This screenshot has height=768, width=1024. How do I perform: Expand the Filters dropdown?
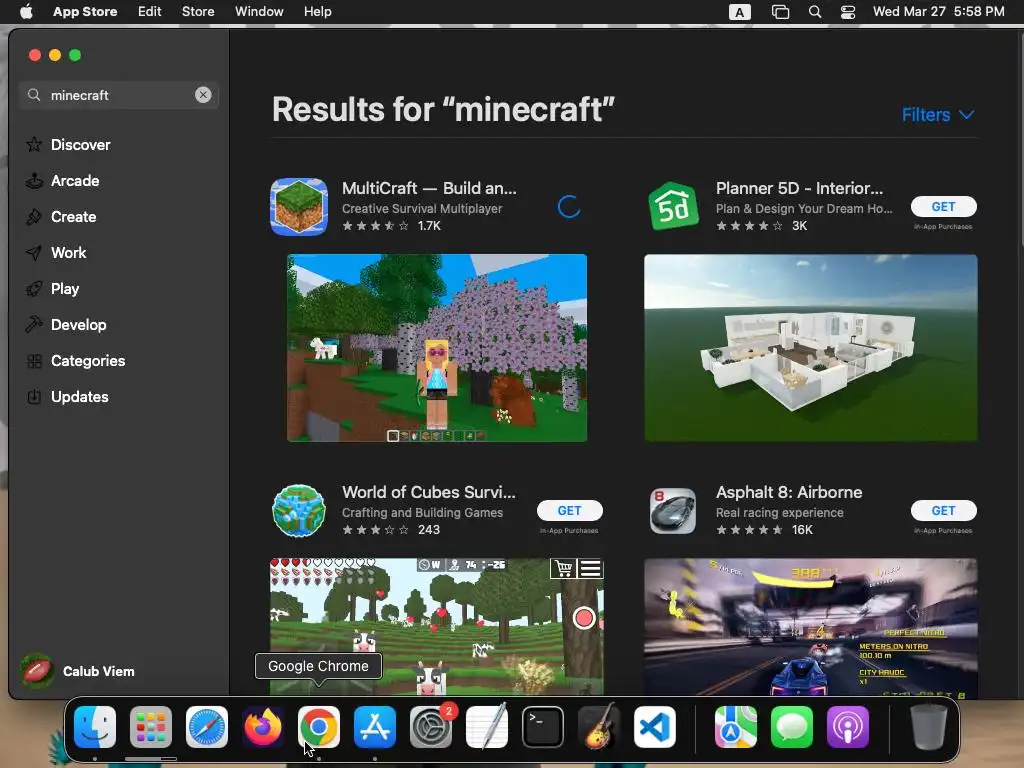pyautogui.click(x=938, y=115)
